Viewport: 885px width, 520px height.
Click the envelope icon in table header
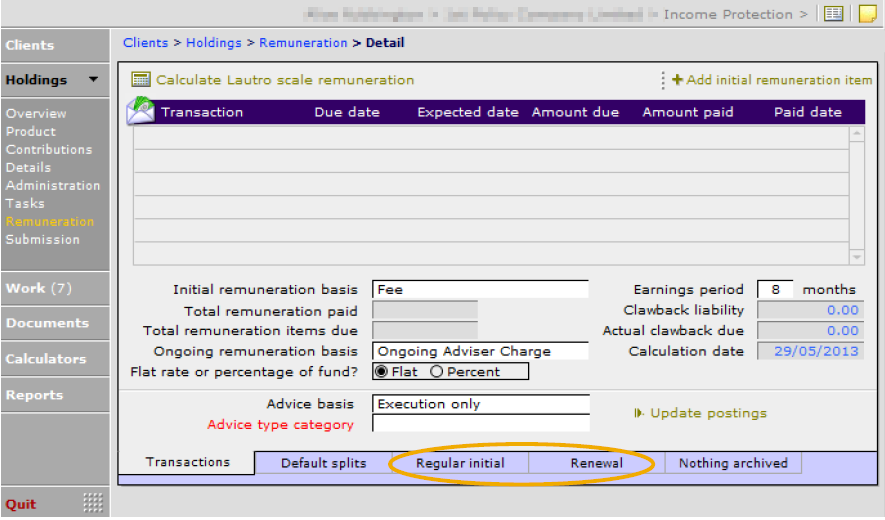click(141, 111)
